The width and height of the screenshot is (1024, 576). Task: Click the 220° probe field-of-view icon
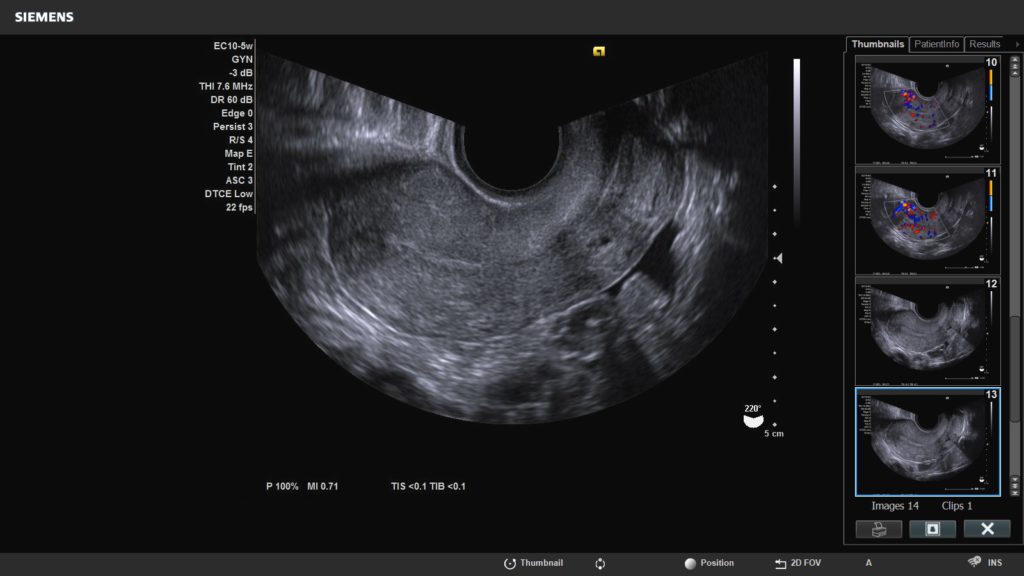tap(752, 419)
